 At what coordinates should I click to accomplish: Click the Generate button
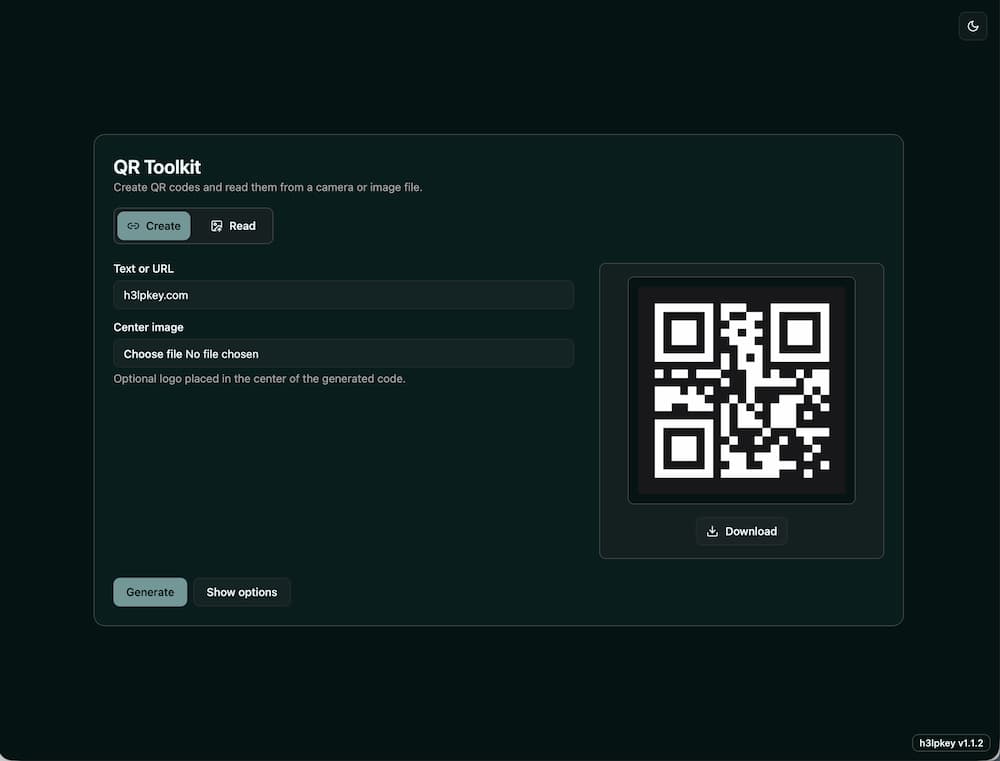150,592
